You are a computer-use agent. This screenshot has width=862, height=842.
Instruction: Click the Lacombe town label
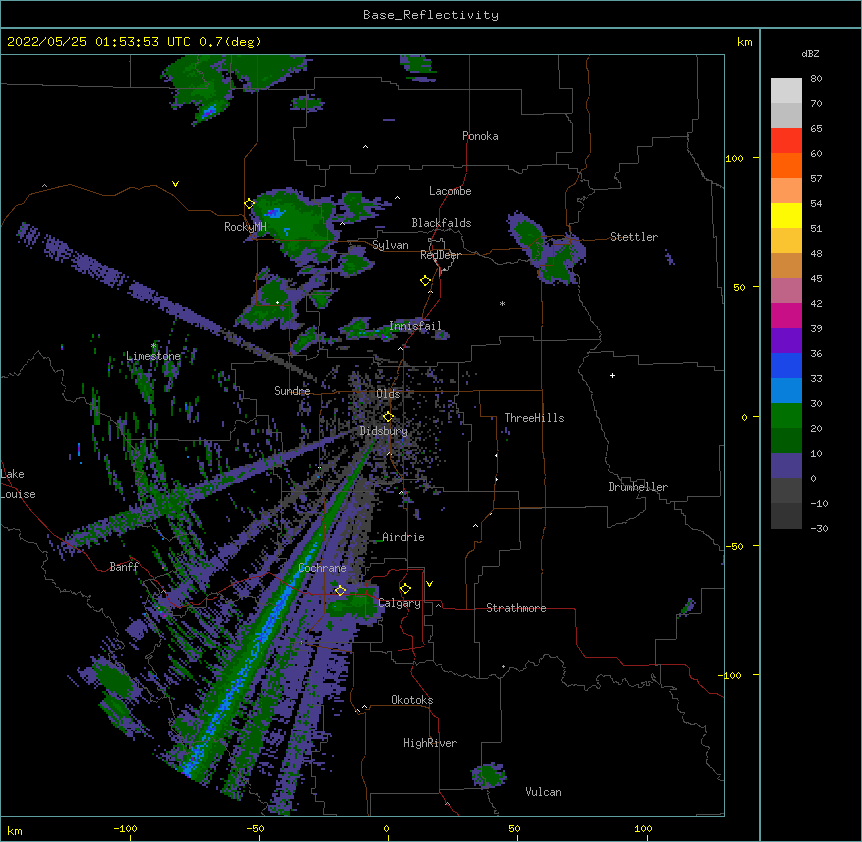(450, 191)
